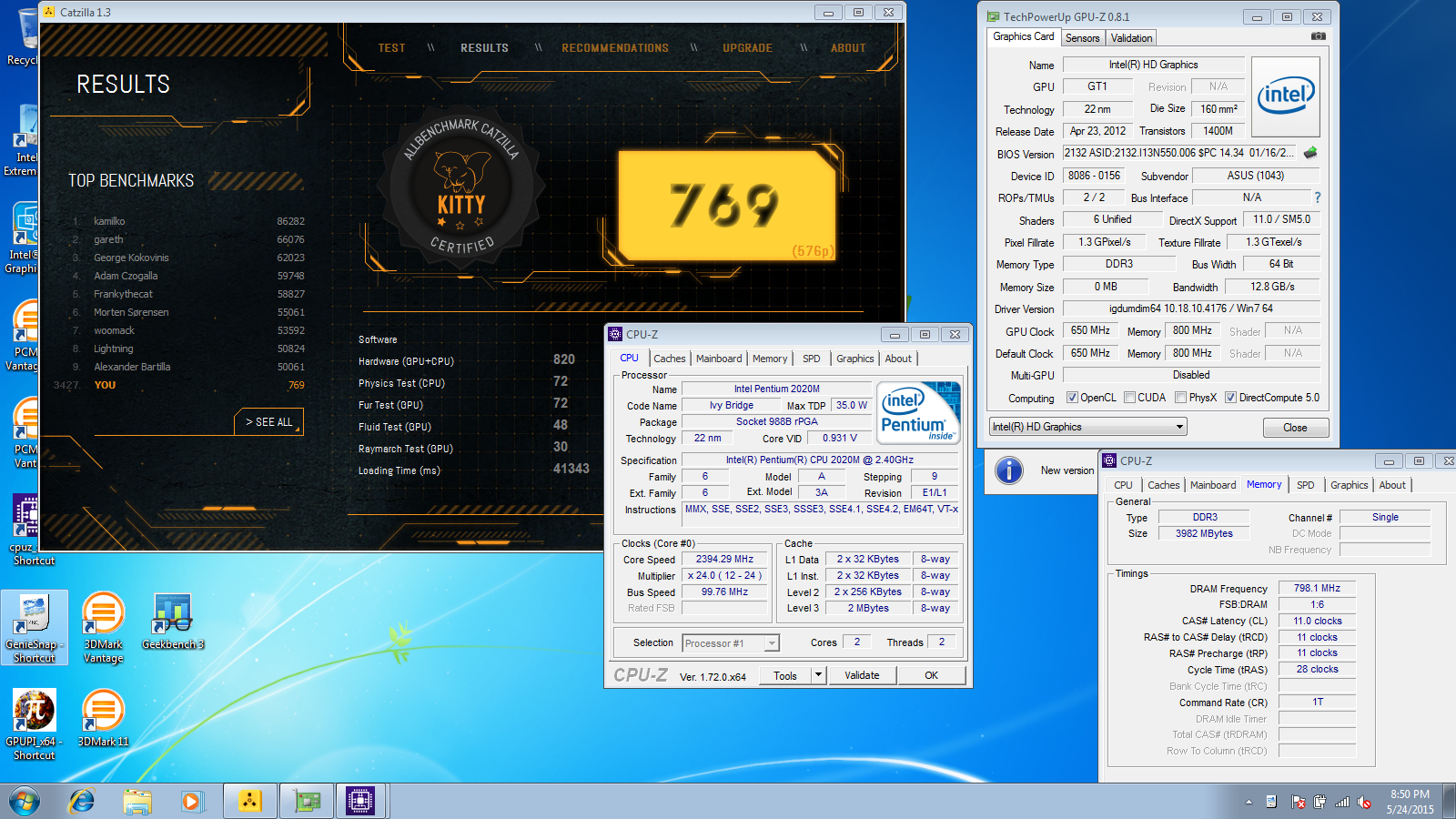Open Windows Explorer folder in taskbar
Image resolution: width=1456 pixels, height=819 pixels.
coord(137,802)
